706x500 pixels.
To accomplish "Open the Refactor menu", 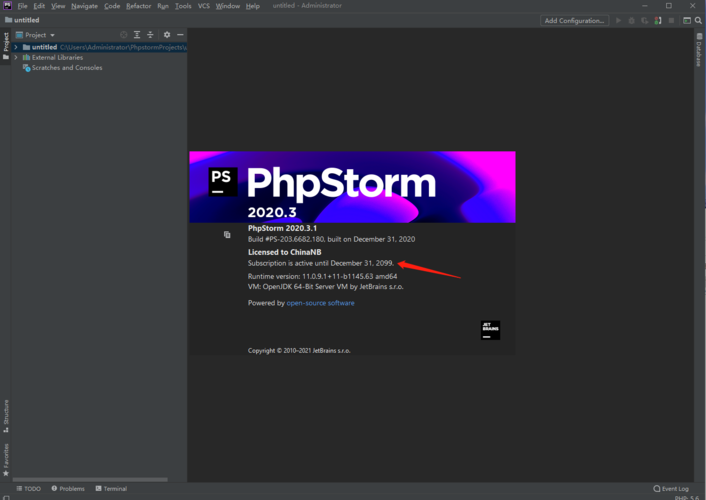I will (139, 6).
